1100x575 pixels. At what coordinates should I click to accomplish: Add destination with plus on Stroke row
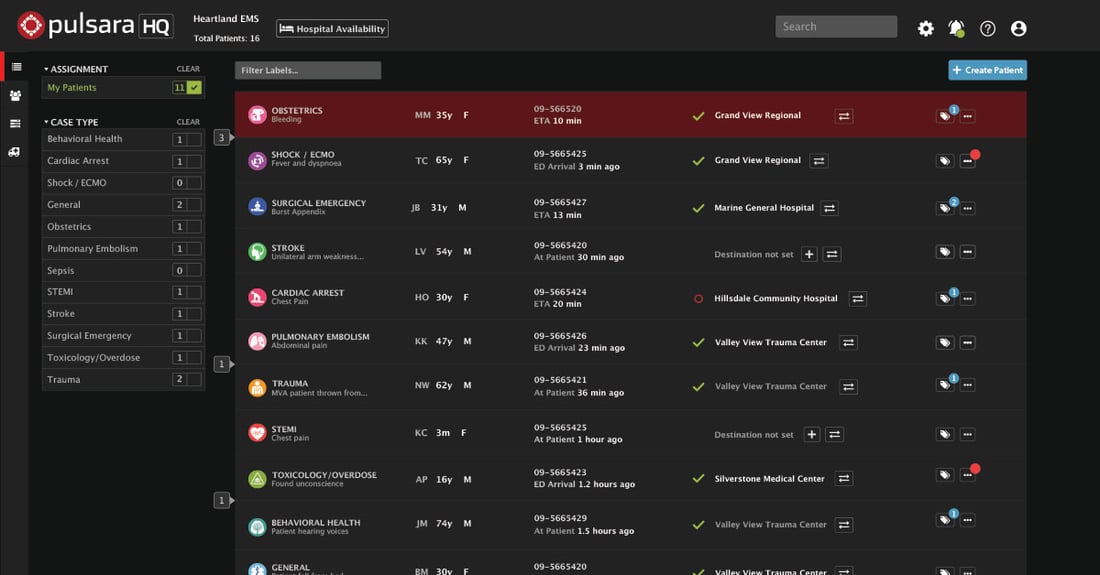tap(810, 254)
